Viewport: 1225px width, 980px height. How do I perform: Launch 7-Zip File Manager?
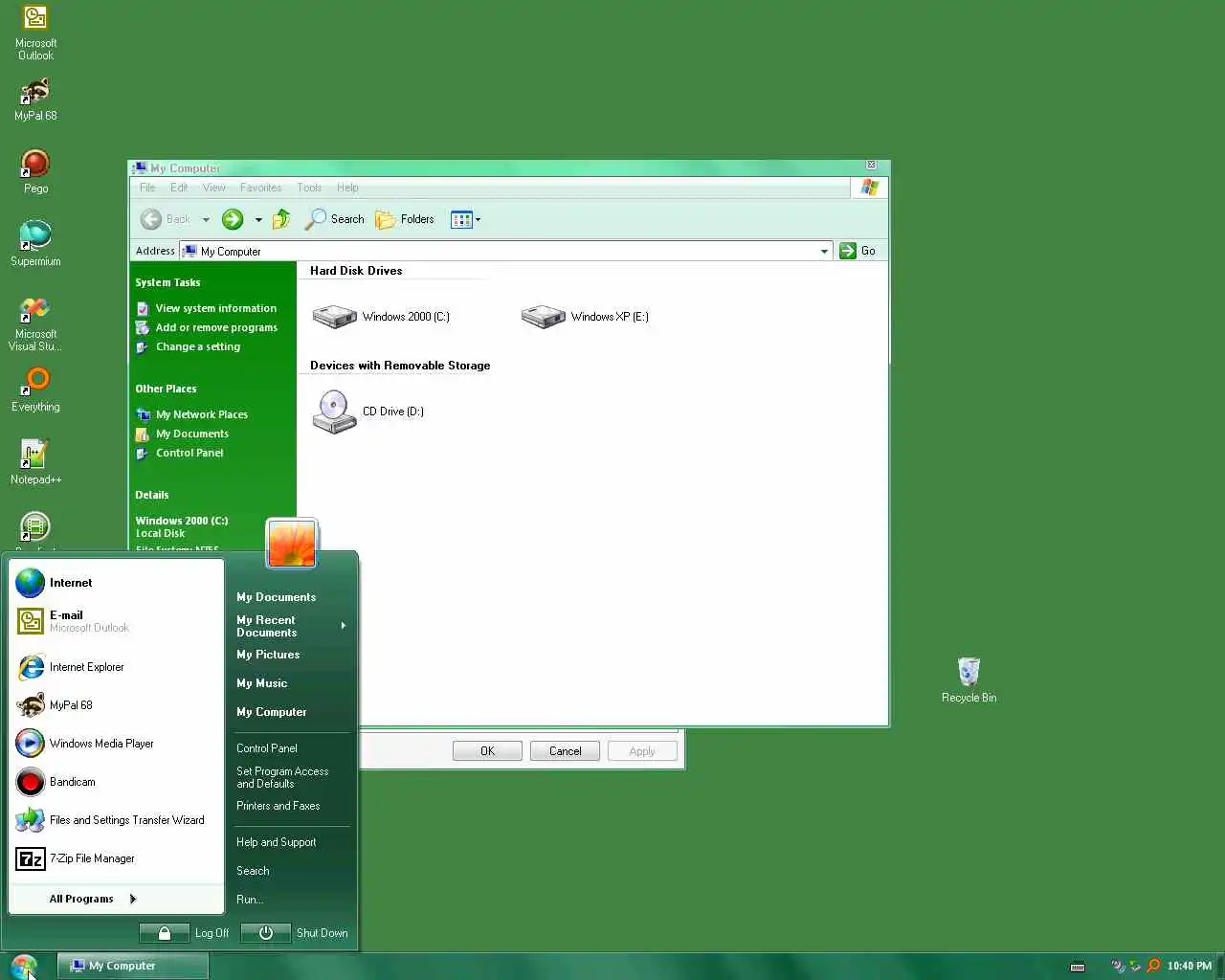point(116,858)
